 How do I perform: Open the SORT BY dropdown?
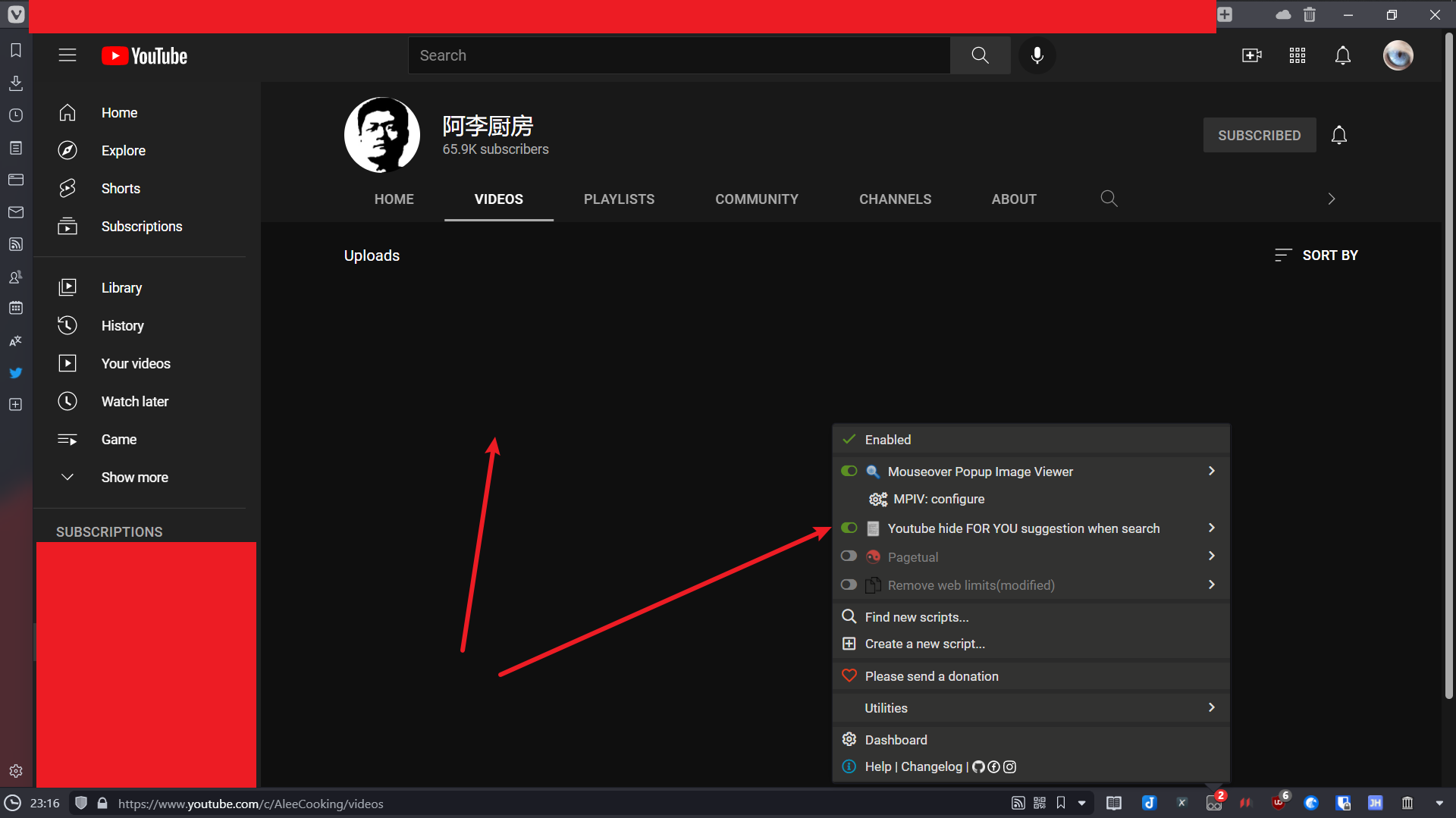(1316, 255)
